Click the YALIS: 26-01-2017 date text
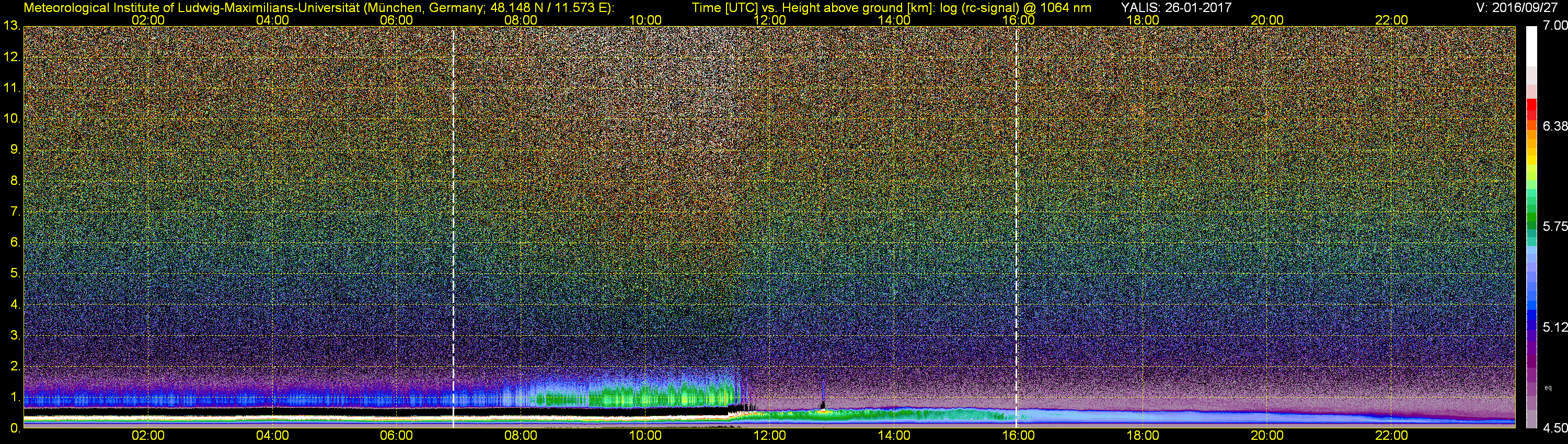Viewport: 1568px width, 444px height. coord(1176,7)
